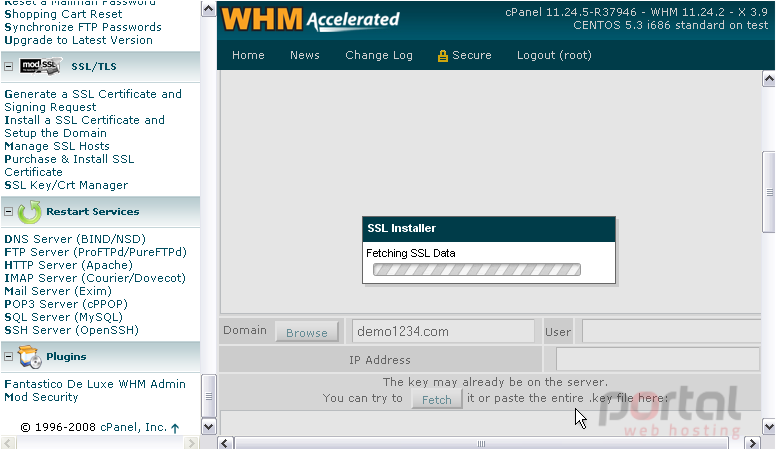776x450 pixels.
Task: Click the IP Address input field
Action: (658, 359)
